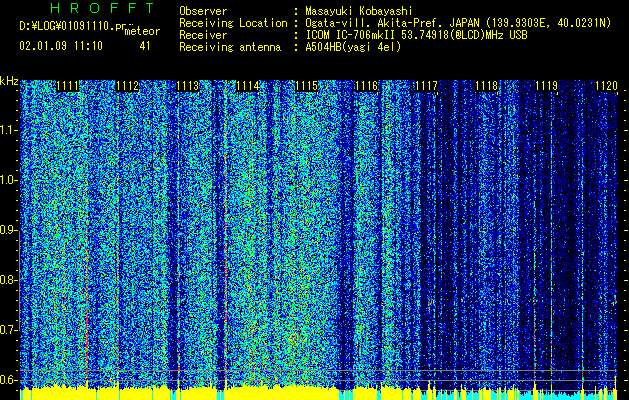
Task: Click the 0.7 kHz axis label
Action: point(8,330)
